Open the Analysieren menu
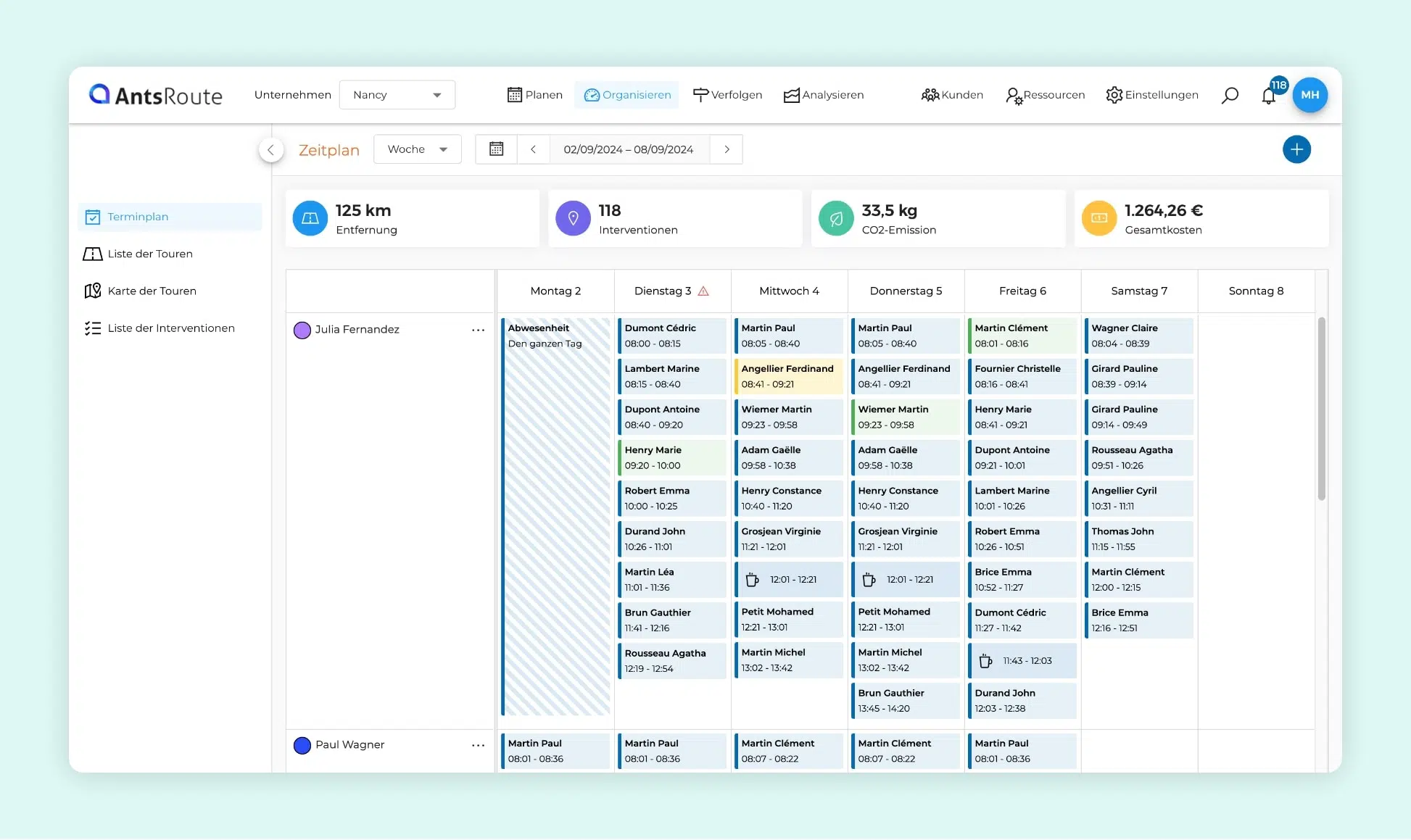The height and width of the screenshot is (840, 1411). point(824,95)
